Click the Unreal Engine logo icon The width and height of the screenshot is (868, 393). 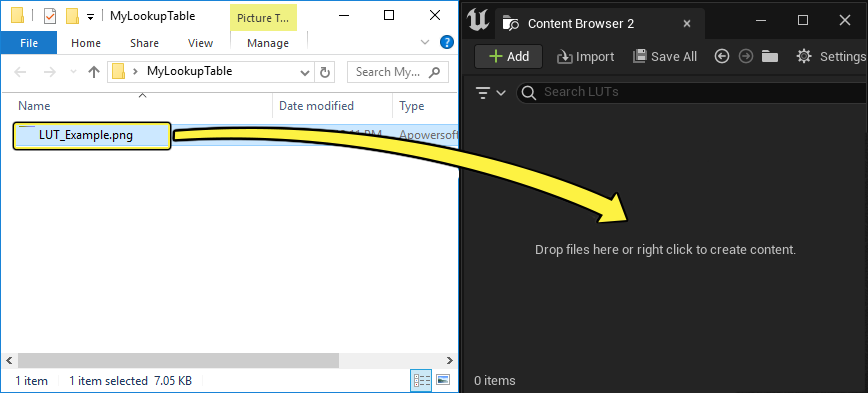478,20
